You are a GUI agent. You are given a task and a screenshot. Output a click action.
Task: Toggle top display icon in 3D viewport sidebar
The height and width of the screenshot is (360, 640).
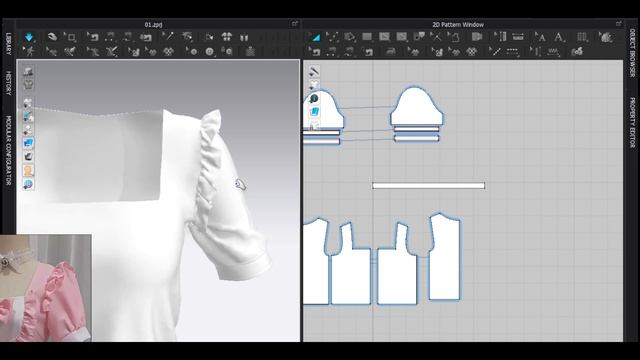click(x=28, y=72)
